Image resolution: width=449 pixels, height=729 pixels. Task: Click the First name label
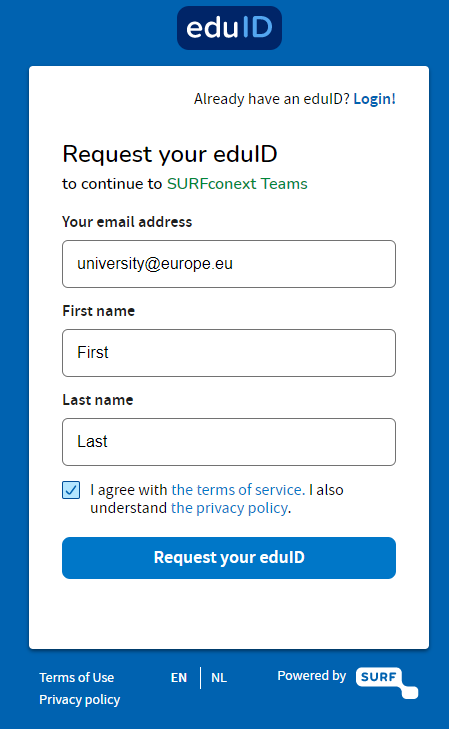point(99,311)
